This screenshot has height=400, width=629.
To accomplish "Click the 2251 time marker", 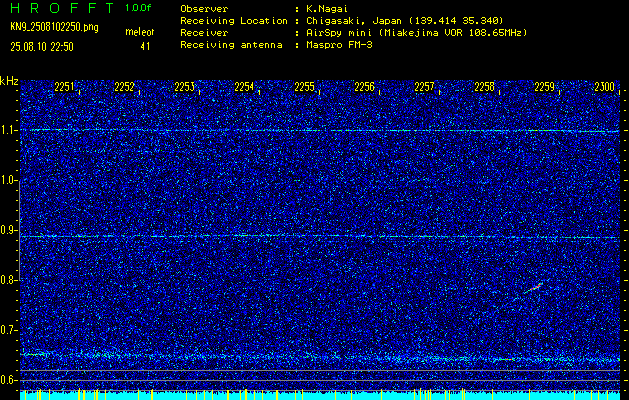I will (x=64, y=87).
